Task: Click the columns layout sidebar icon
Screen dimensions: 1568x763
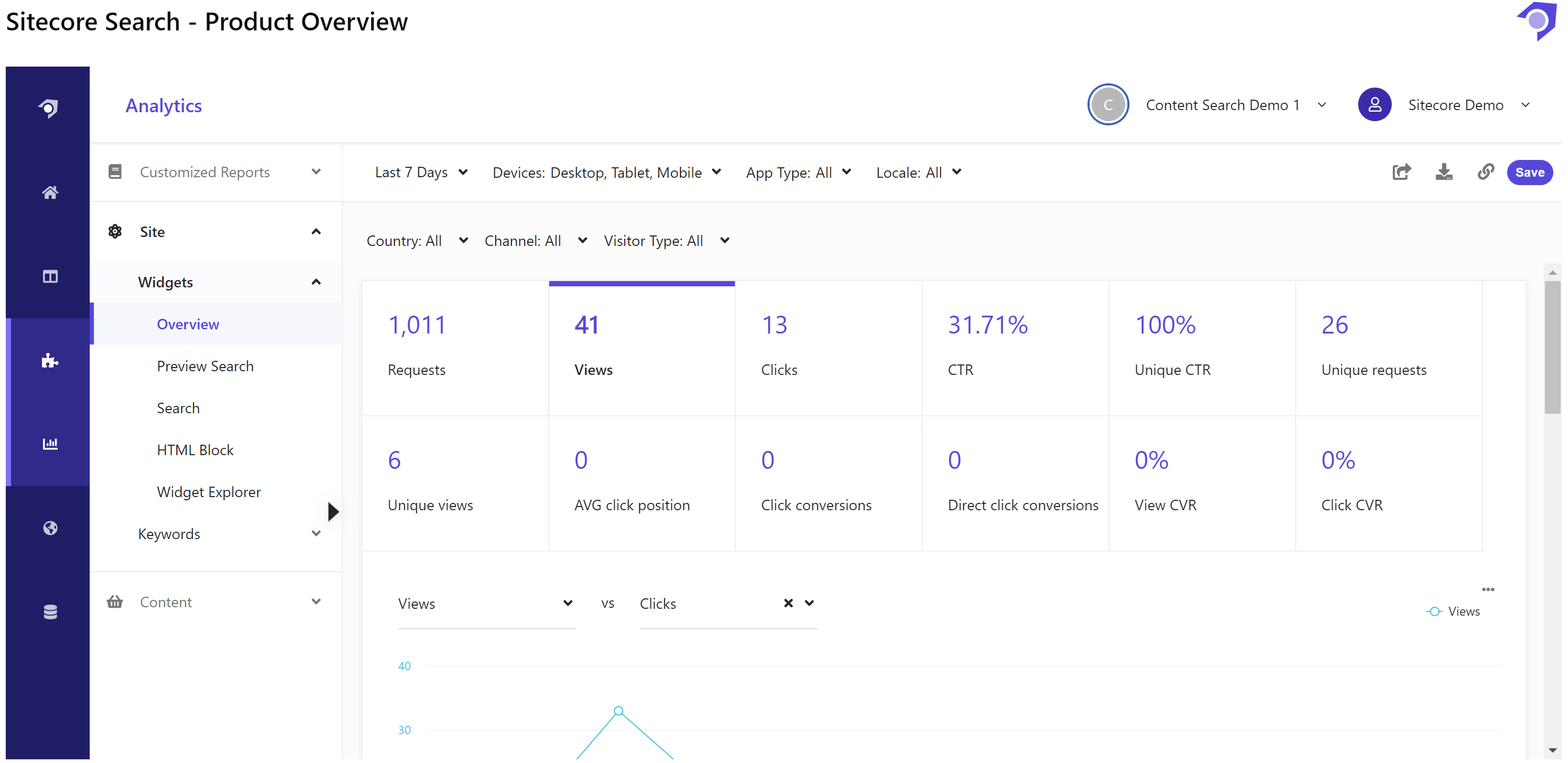Action: click(x=50, y=277)
